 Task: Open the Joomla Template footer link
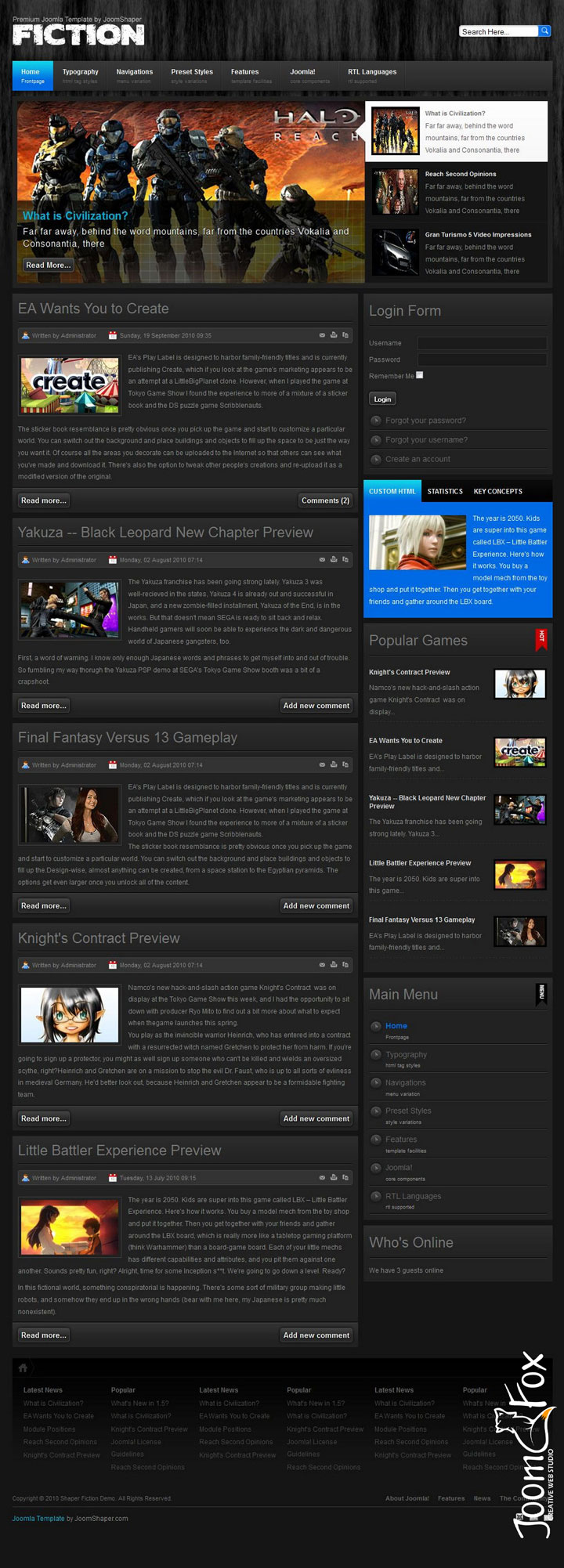[x=38, y=1518]
